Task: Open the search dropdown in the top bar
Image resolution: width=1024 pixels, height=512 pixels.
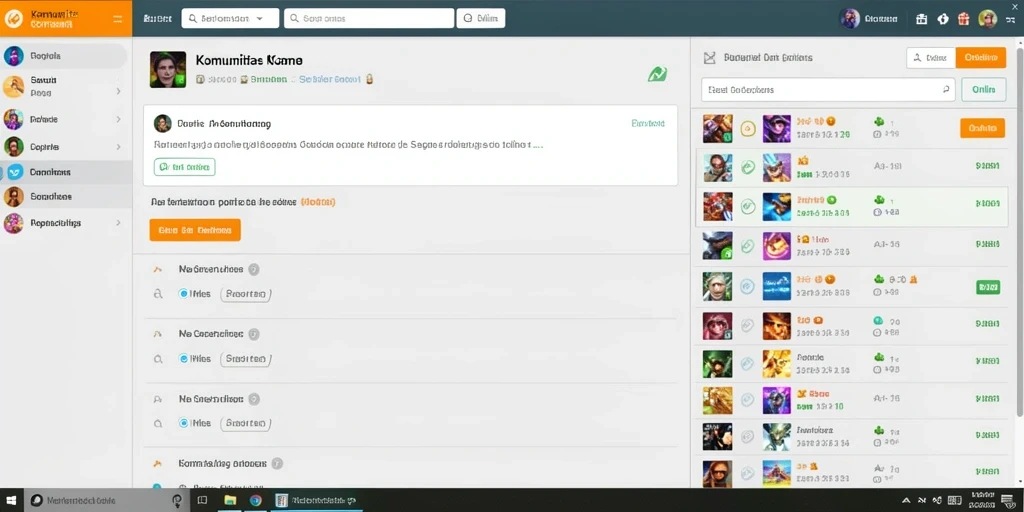Action: [230, 18]
